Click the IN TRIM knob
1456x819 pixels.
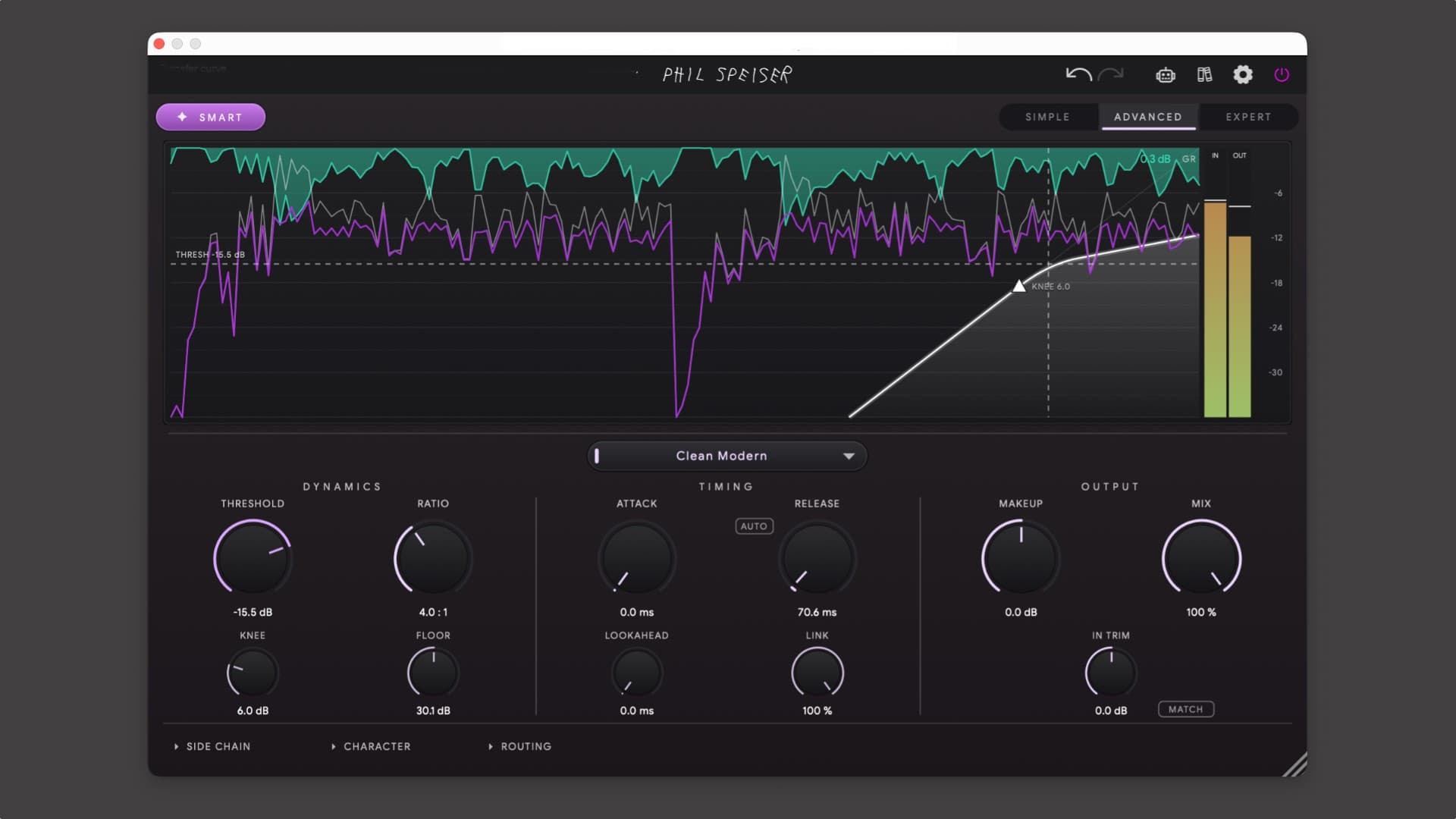[1111, 673]
